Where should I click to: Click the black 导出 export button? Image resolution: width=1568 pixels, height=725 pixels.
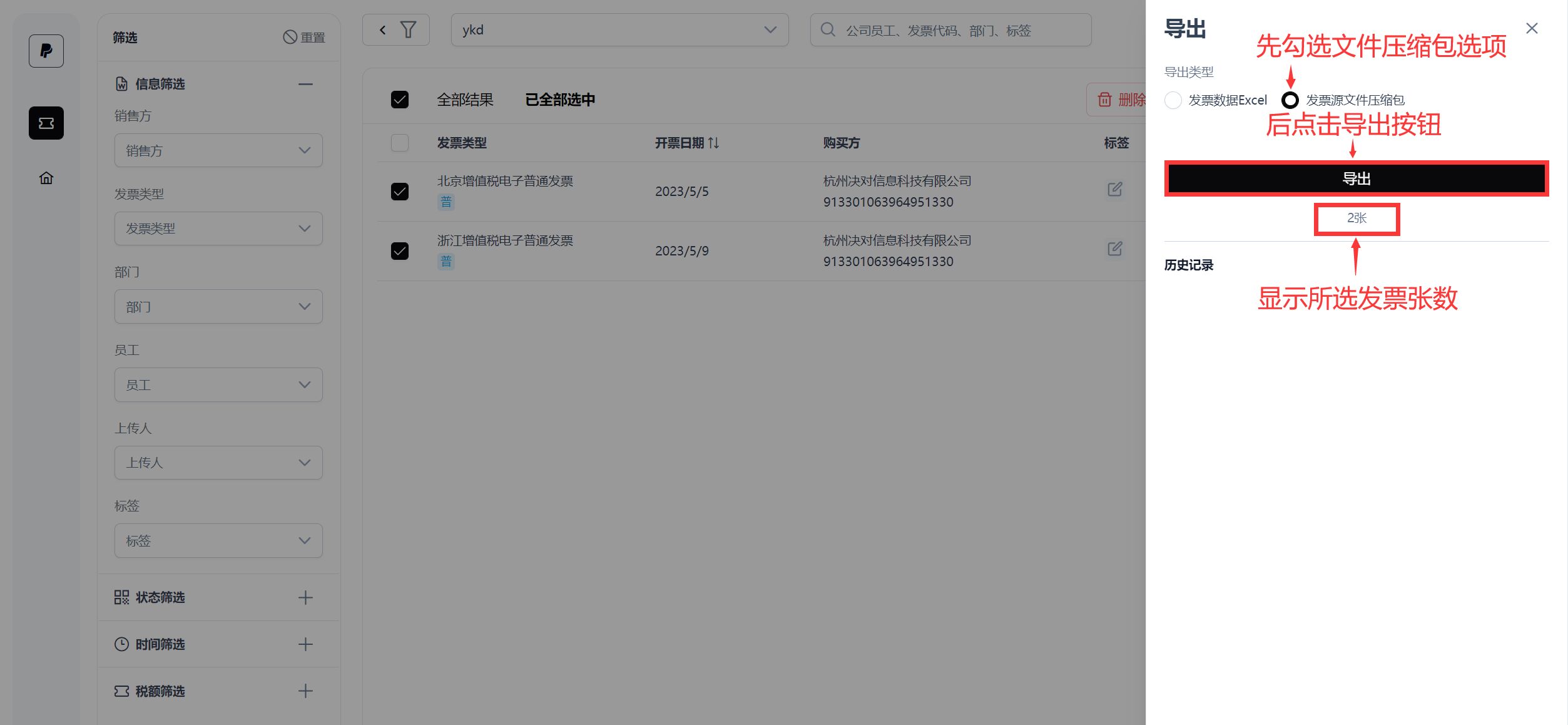(1357, 179)
